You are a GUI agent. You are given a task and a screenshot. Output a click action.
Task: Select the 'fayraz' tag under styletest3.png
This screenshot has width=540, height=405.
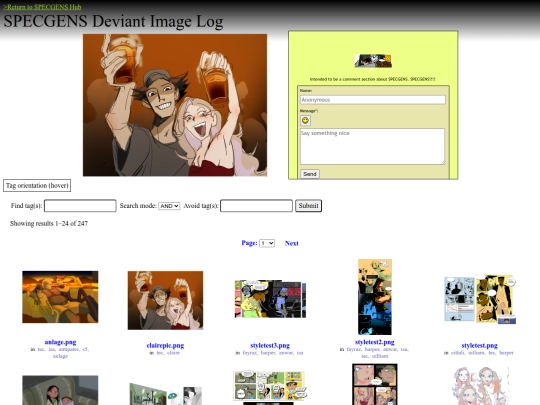click(250, 353)
